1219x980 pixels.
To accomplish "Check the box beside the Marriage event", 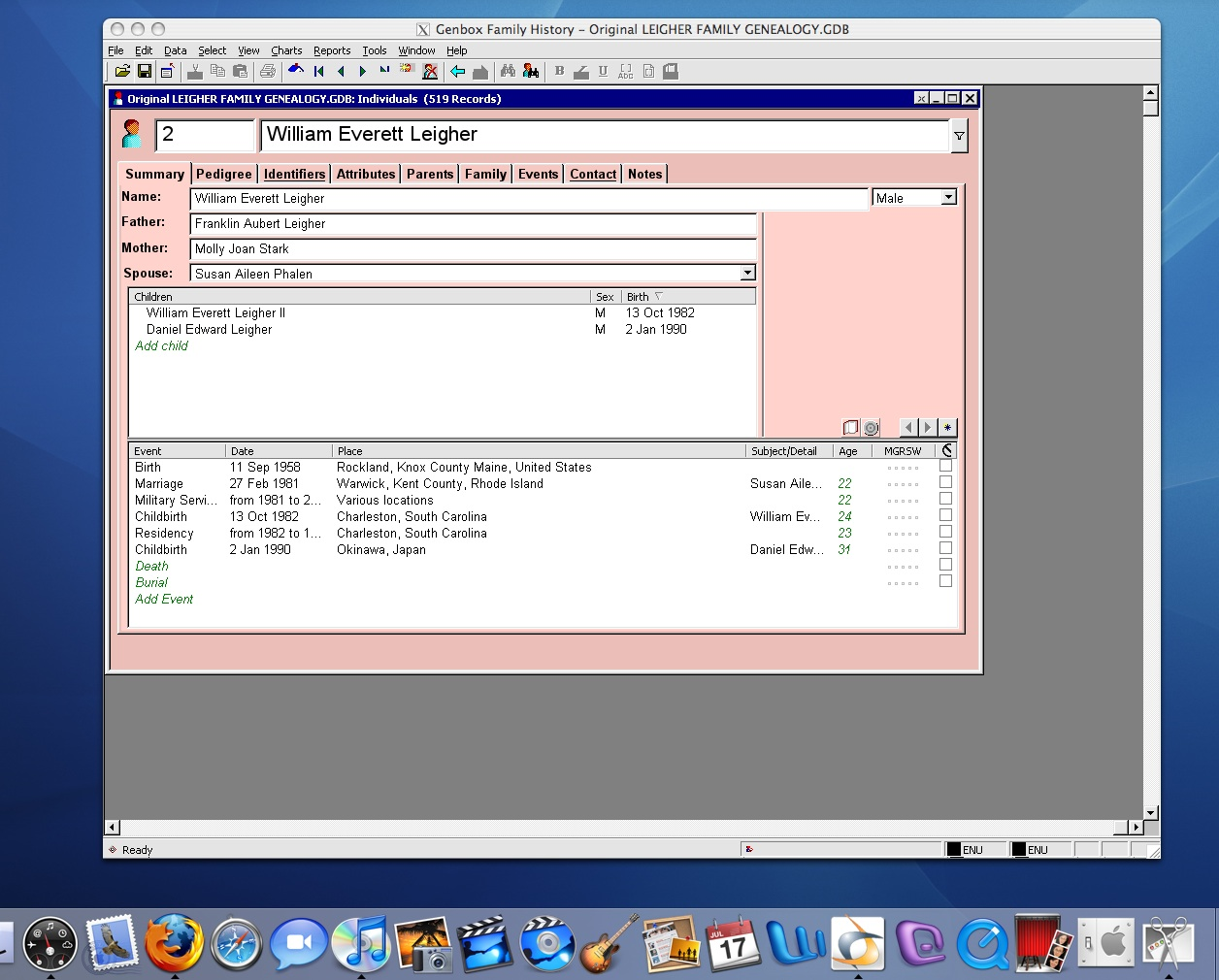I will click(945, 482).
